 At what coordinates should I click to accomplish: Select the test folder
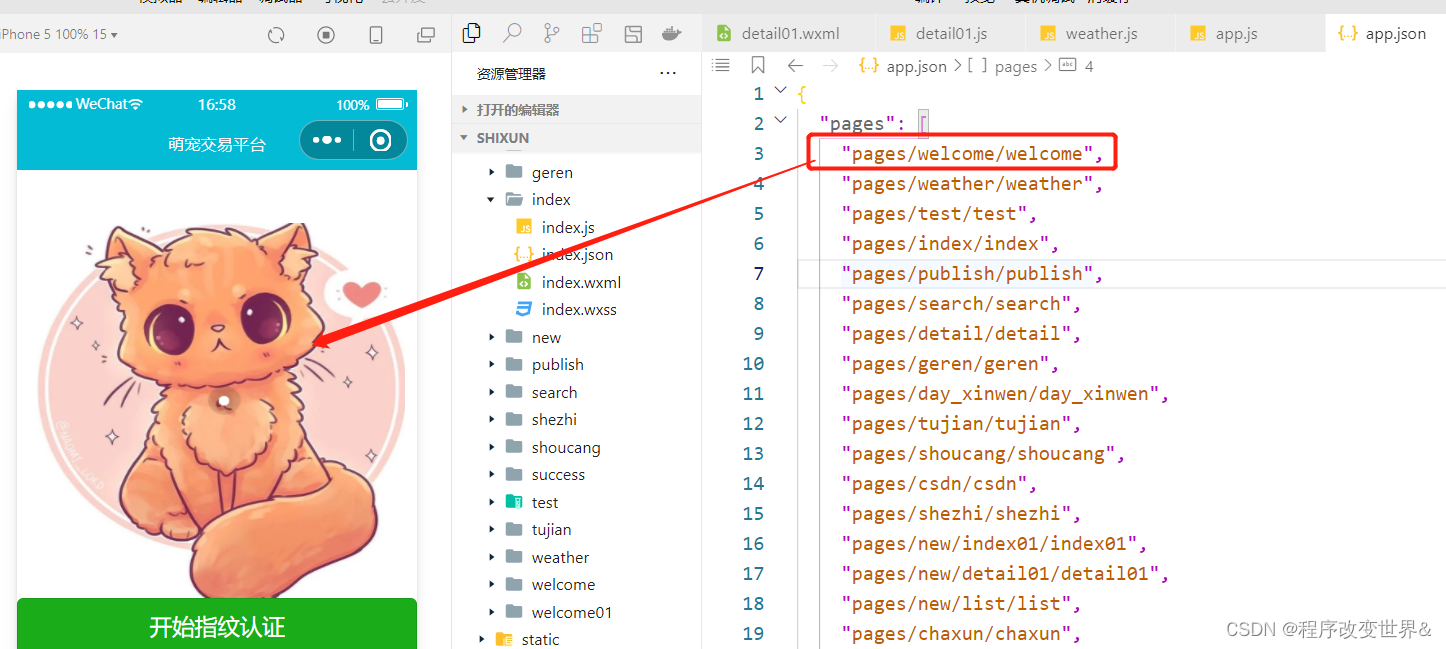tap(545, 503)
